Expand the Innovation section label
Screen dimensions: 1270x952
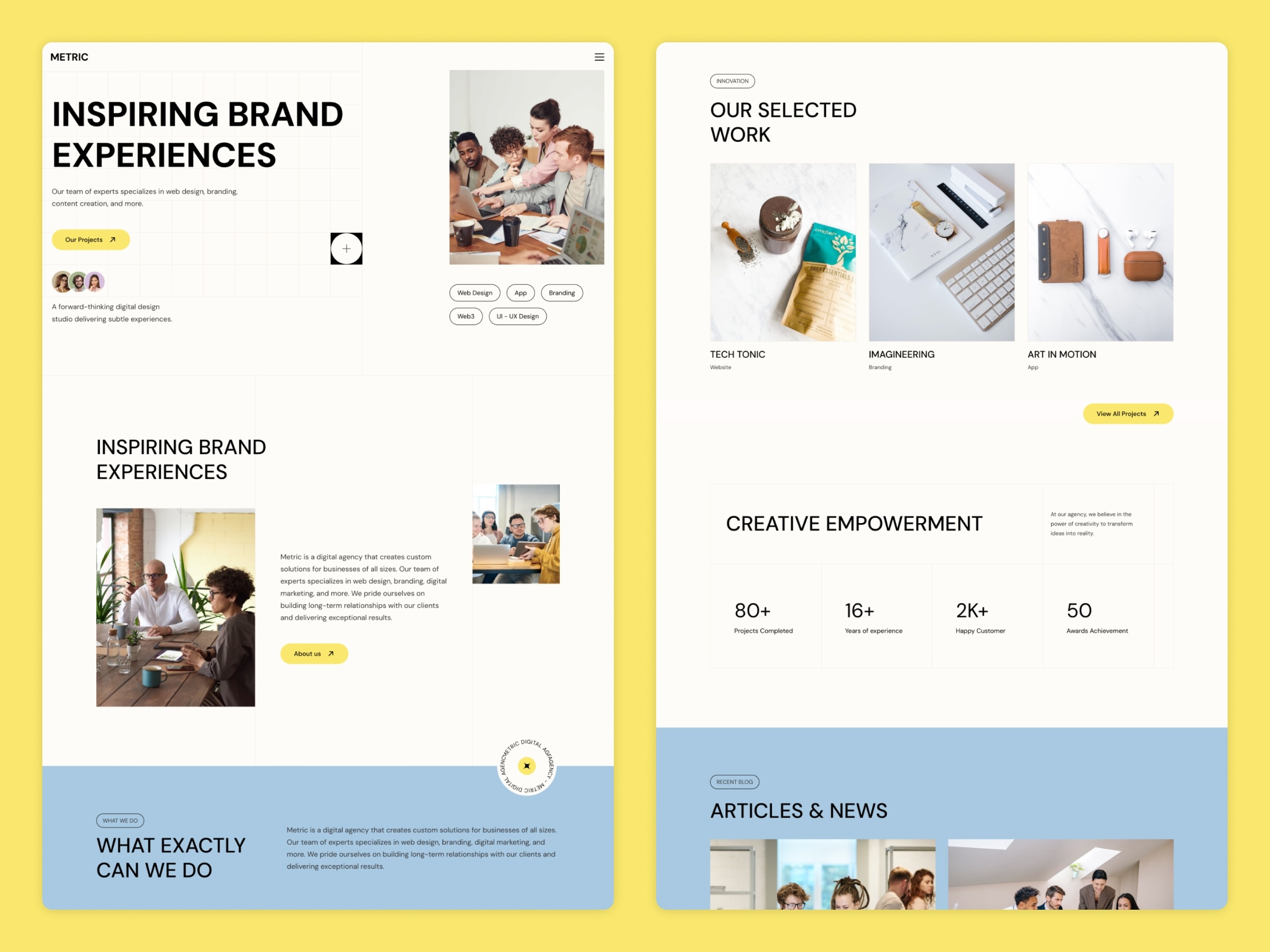coord(731,82)
